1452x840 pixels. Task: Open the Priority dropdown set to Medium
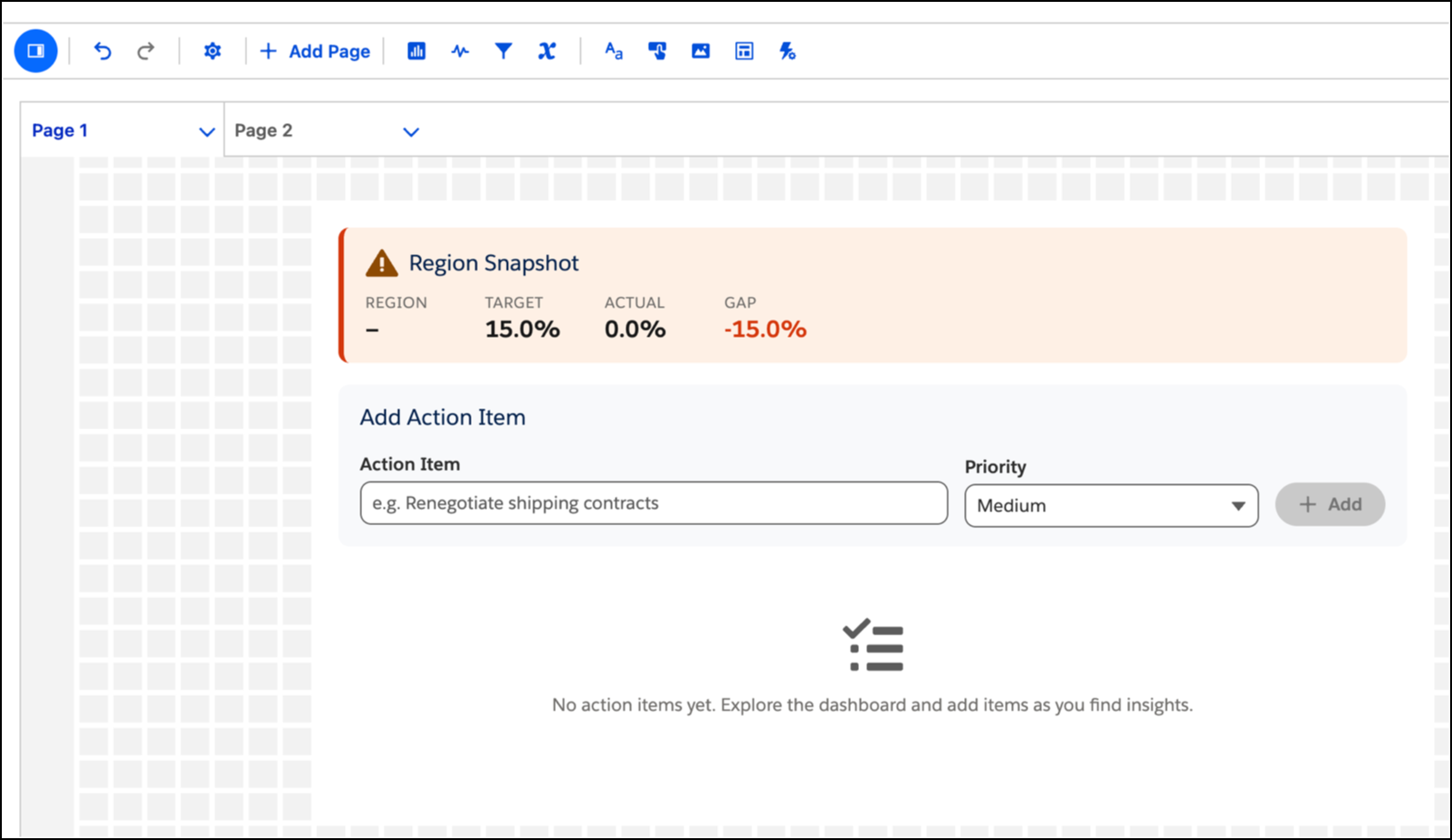(x=1112, y=505)
